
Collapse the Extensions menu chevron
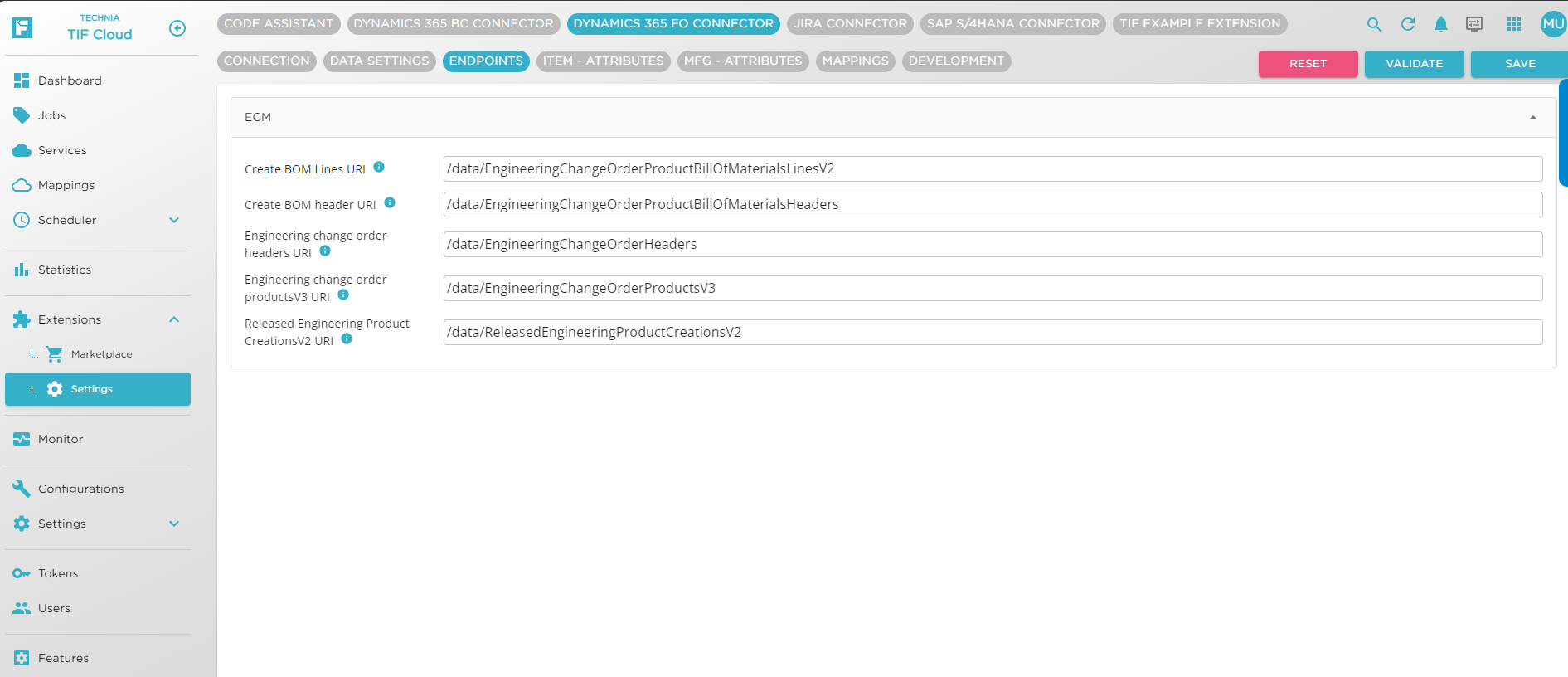pos(174,319)
